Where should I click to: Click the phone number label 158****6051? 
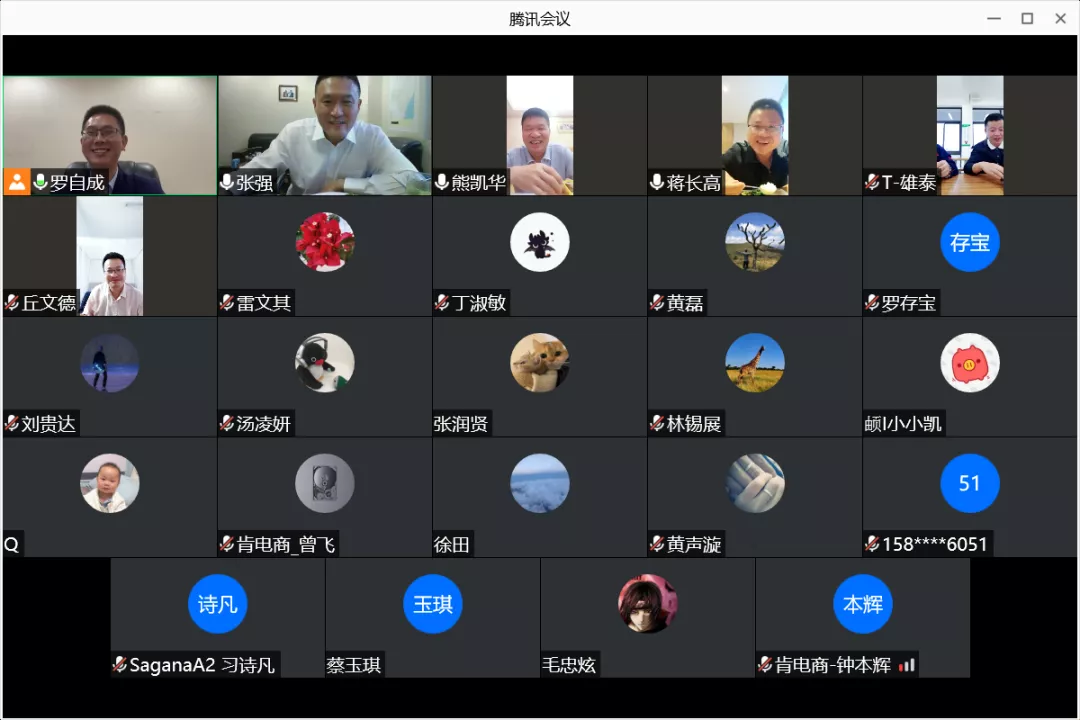click(935, 544)
